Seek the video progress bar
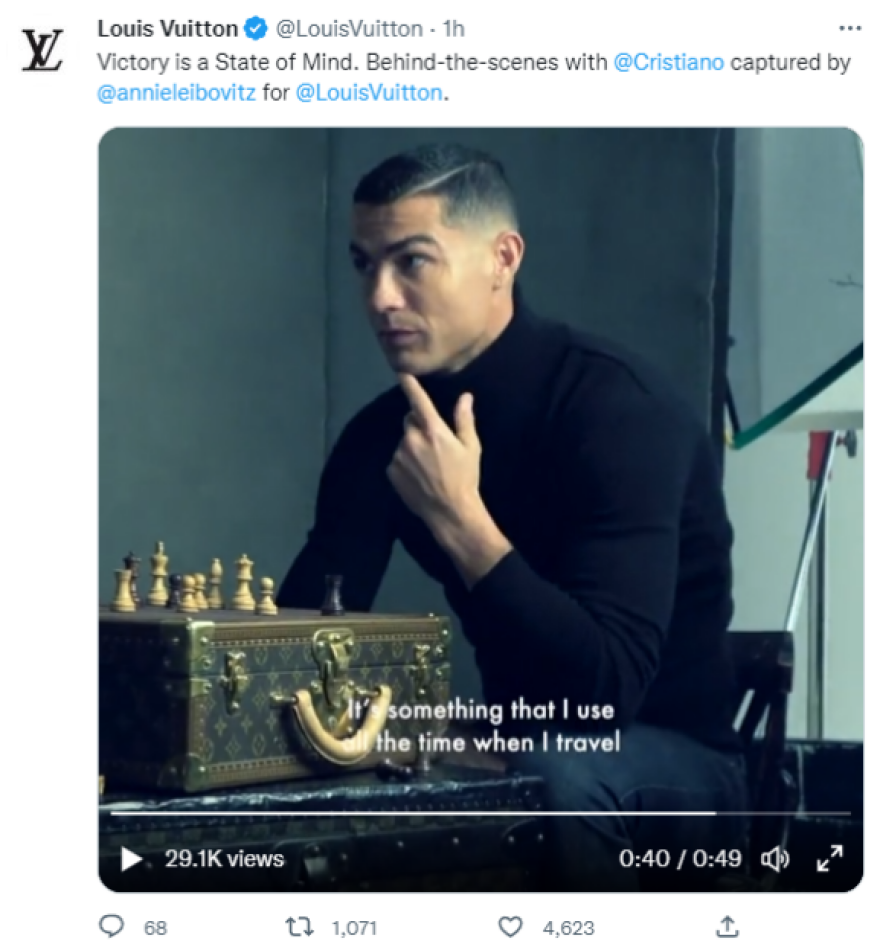Screen dimensions: 880x947 [480, 814]
